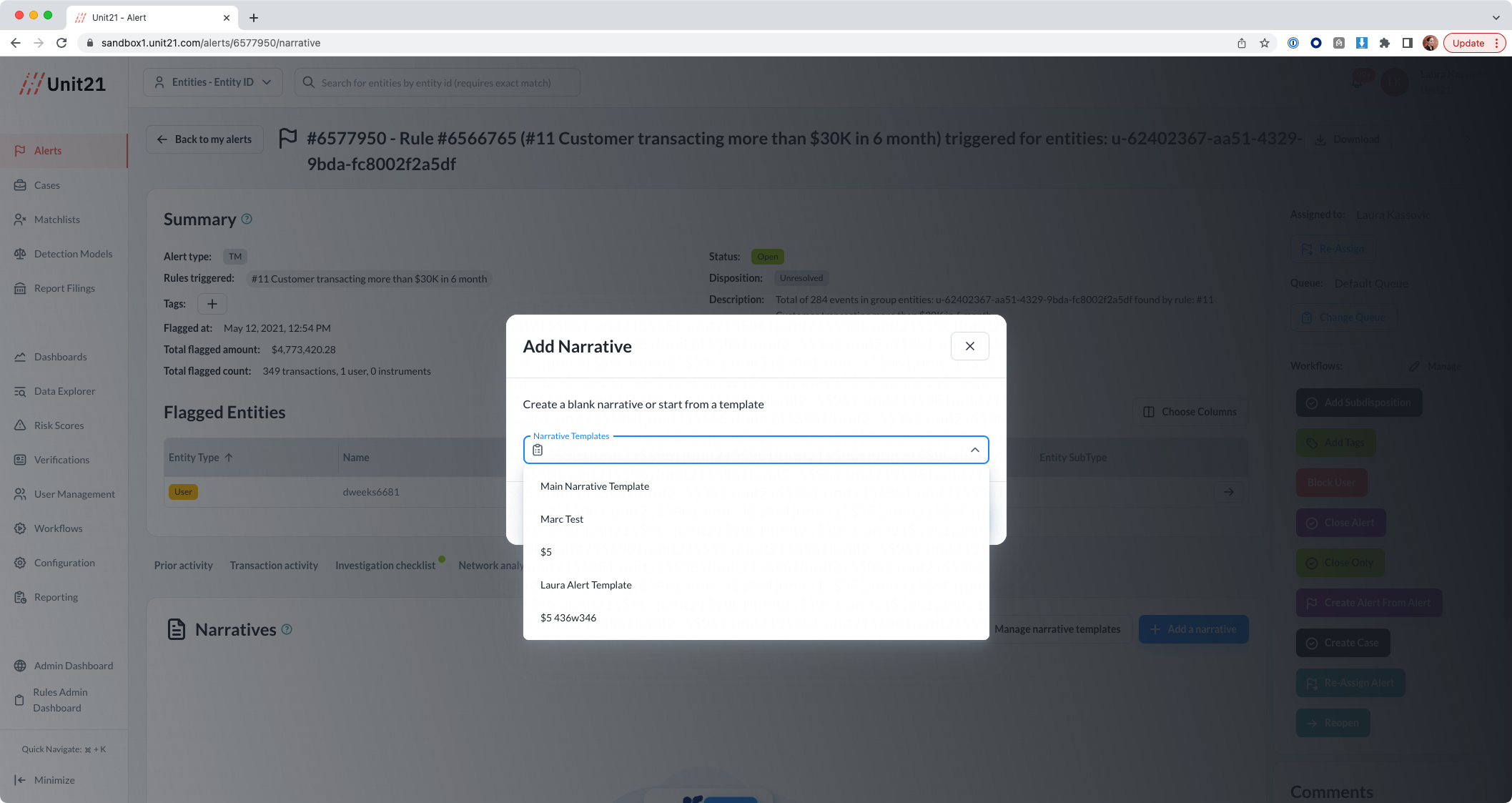Open Rules Admin Dashboard

point(64,700)
